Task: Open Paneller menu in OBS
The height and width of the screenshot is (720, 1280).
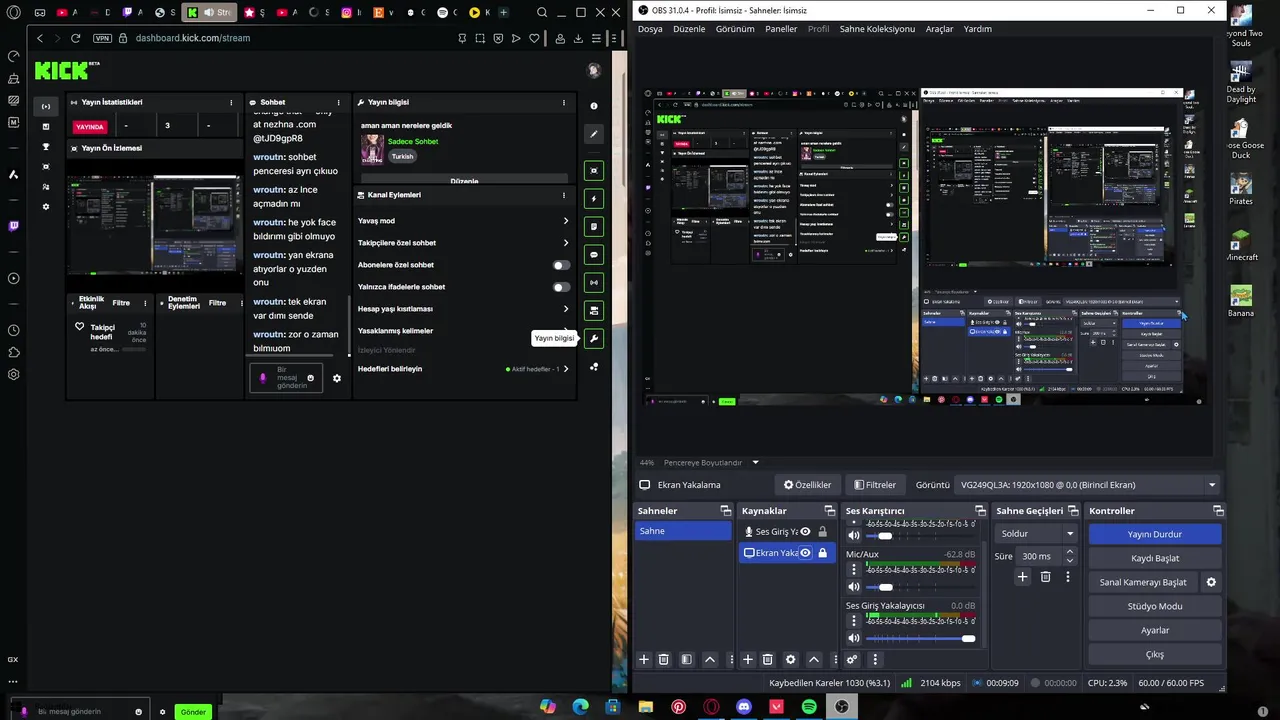Action: 781,29
